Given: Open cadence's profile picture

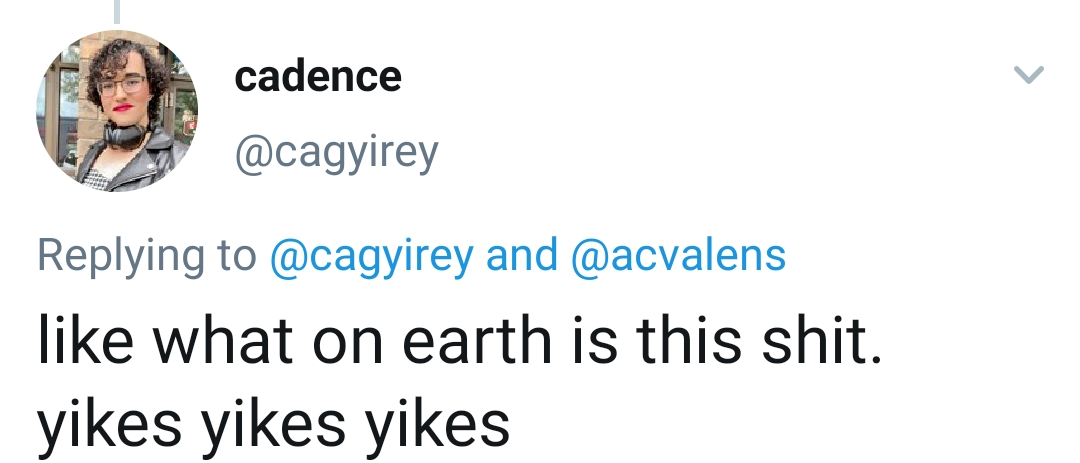Looking at the screenshot, I should 117,111.
